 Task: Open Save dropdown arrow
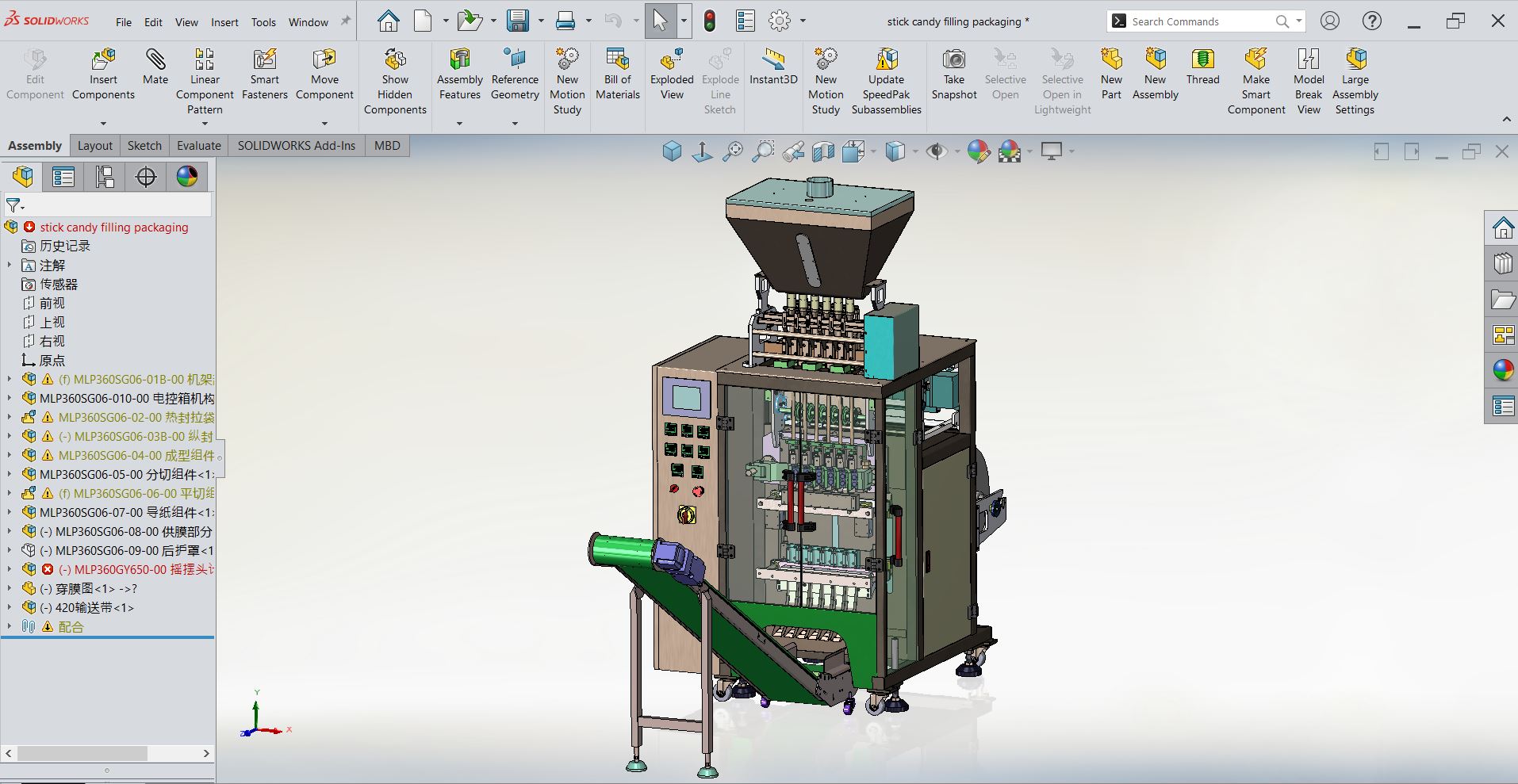click(541, 21)
